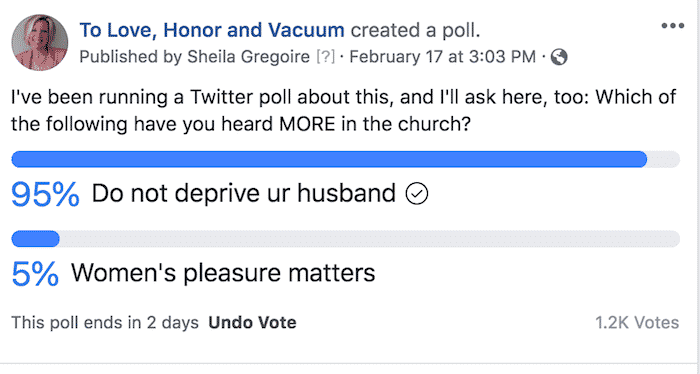Screen dimensions: 700x374
Task: Click the created a poll text
Action: (416, 30)
